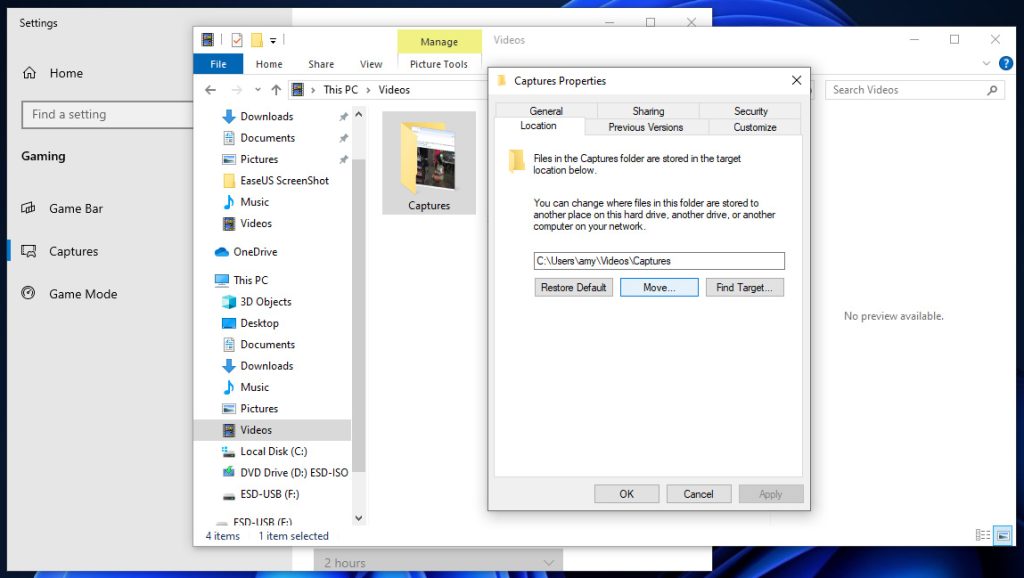Open Music in Quick access list
This screenshot has width=1024, height=578.
pyautogui.click(x=255, y=202)
